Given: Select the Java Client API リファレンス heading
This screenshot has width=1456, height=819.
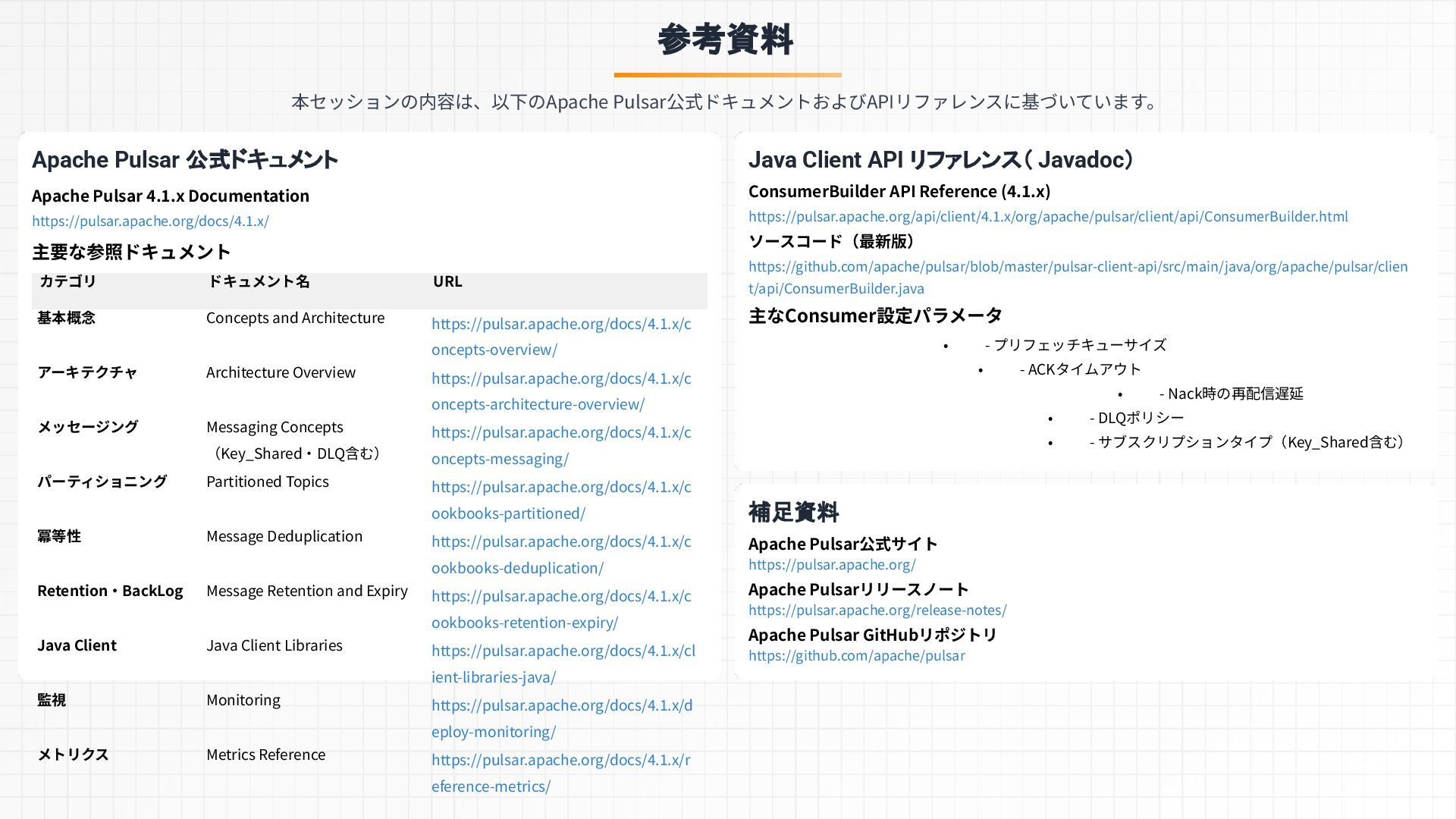Looking at the screenshot, I should (x=941, y=159).
